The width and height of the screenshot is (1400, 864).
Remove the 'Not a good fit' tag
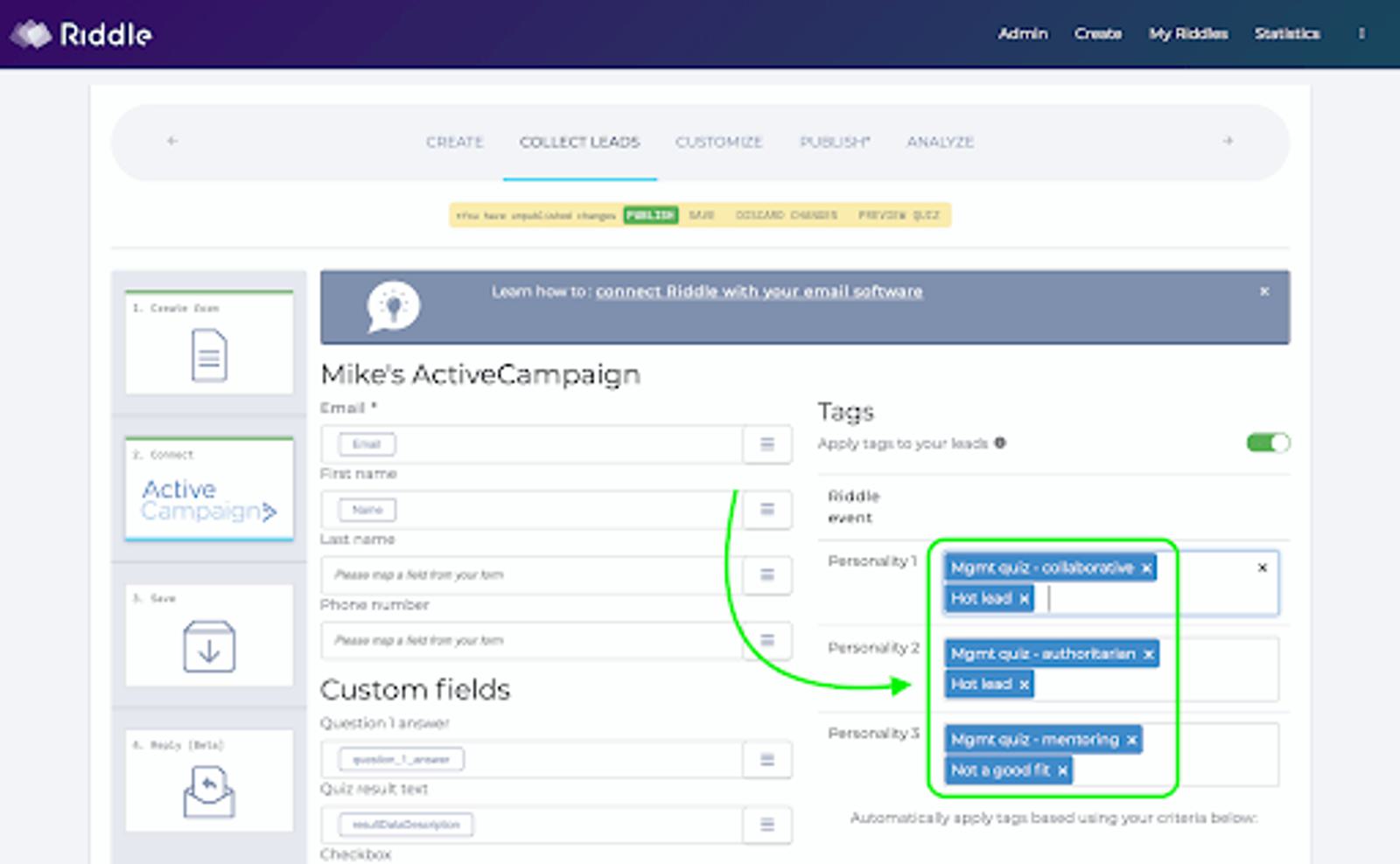1062,770
